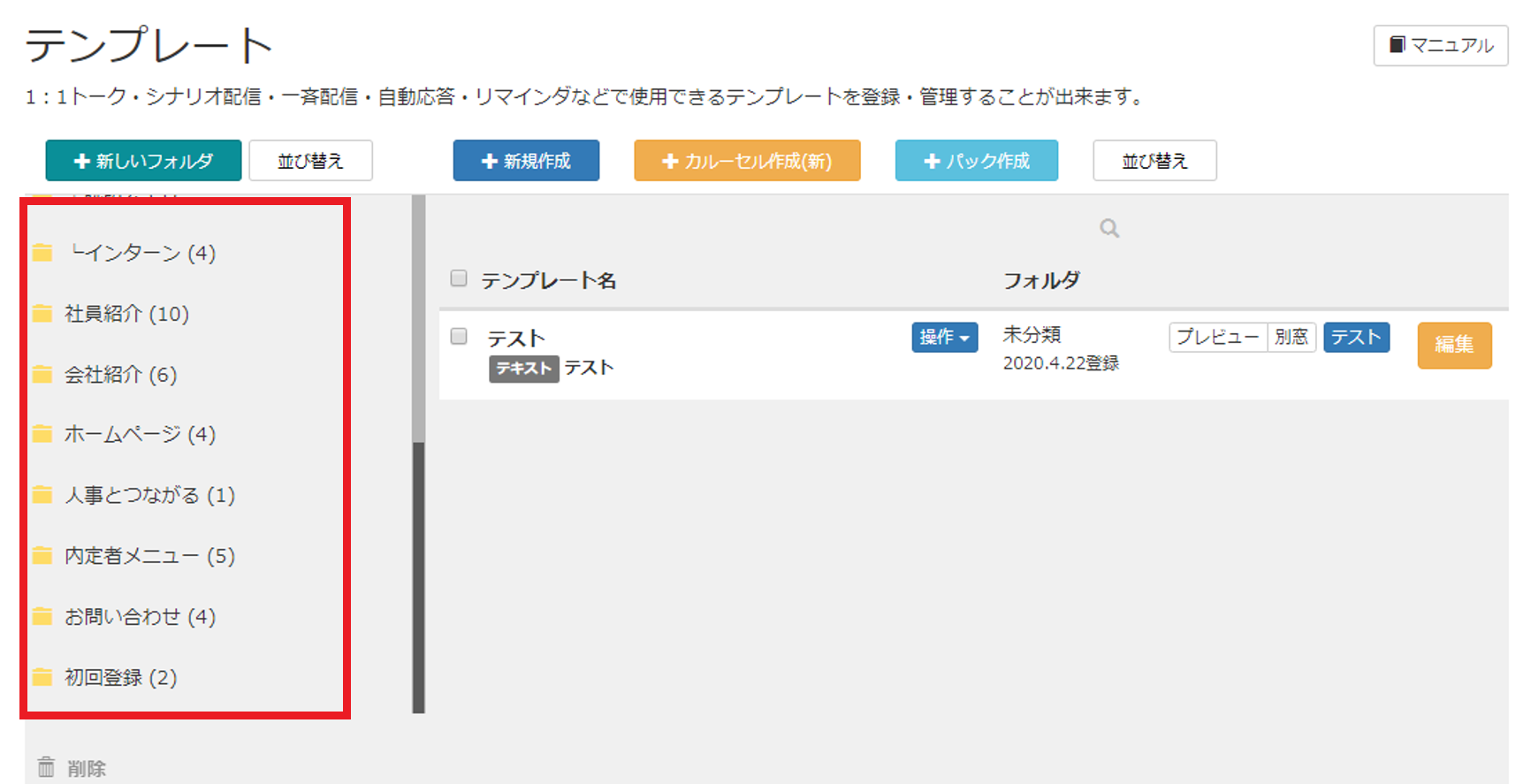The image size is (1531, 784).
Task: Click the folder list scrollbar thumb
Action: (x=419, y=577)
